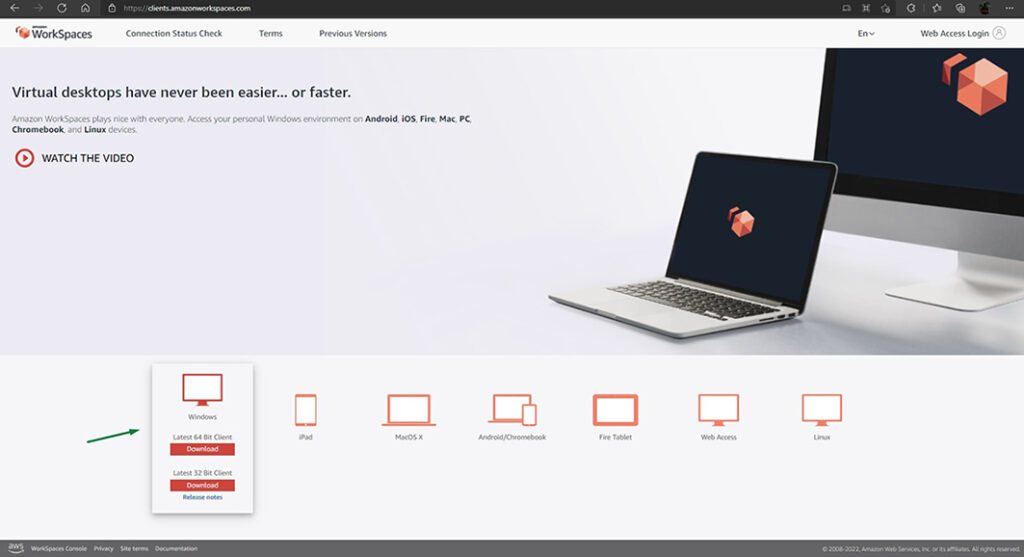
Task: Click the browser back arrow
Action: pyautogui.click(x=14, y=8)
